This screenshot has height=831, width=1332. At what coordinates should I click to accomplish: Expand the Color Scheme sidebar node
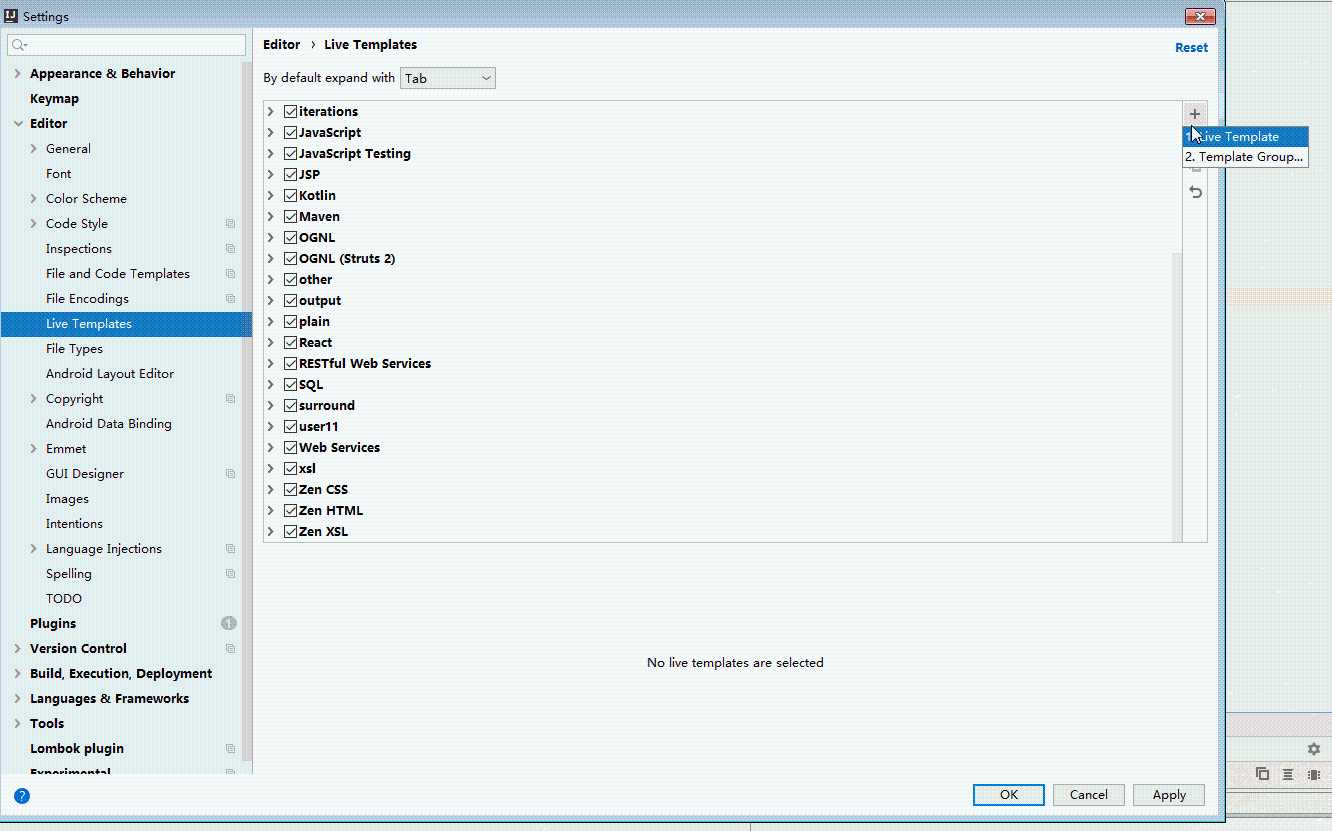34,199
